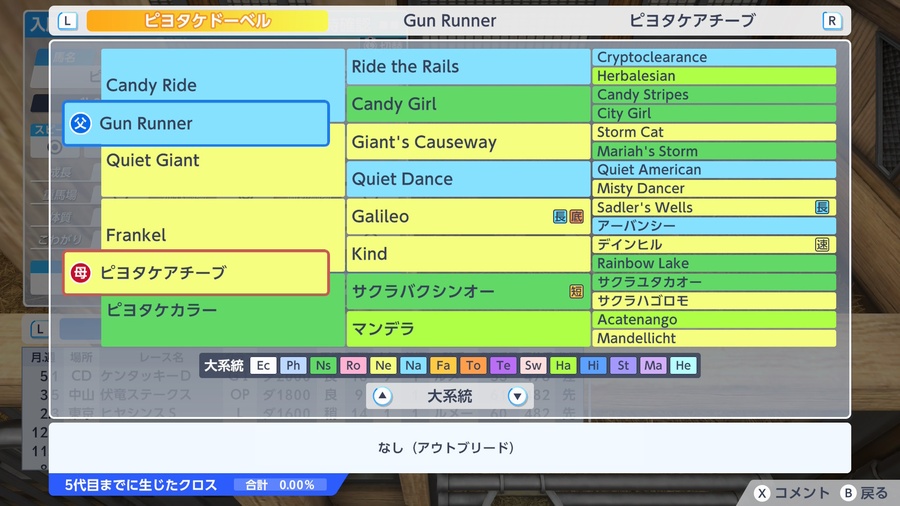Select the ピヨタケドーベル tab

point(207,21)
